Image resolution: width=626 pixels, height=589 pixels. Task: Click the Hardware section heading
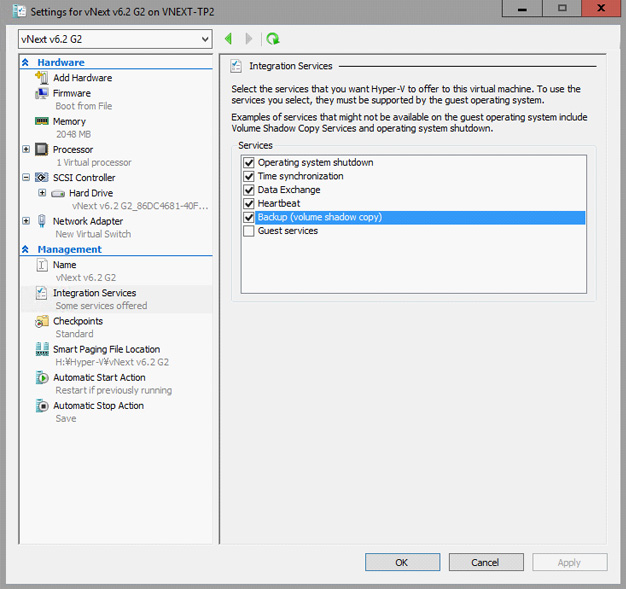(61, 62)
